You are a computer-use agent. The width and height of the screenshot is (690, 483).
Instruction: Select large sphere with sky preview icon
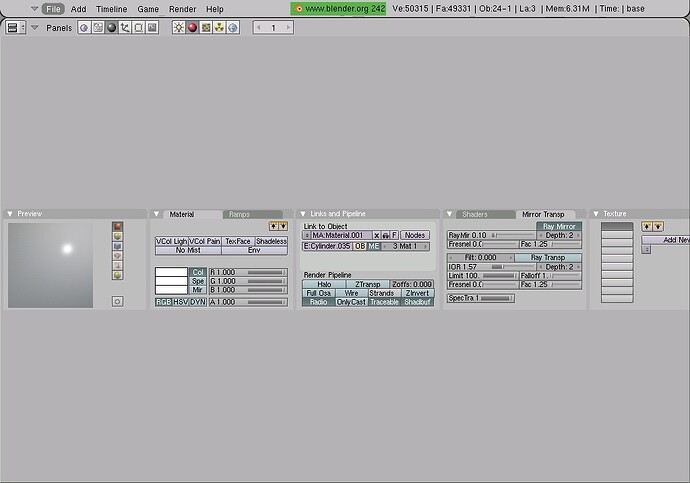117,275
